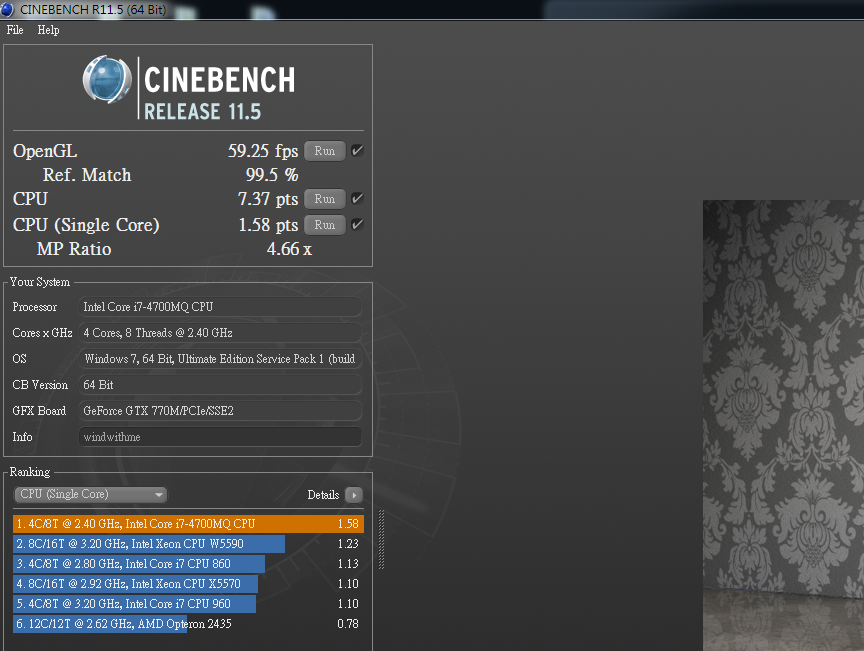Toggle the CPU (Single Core) test checkbox

click(358, 224)
